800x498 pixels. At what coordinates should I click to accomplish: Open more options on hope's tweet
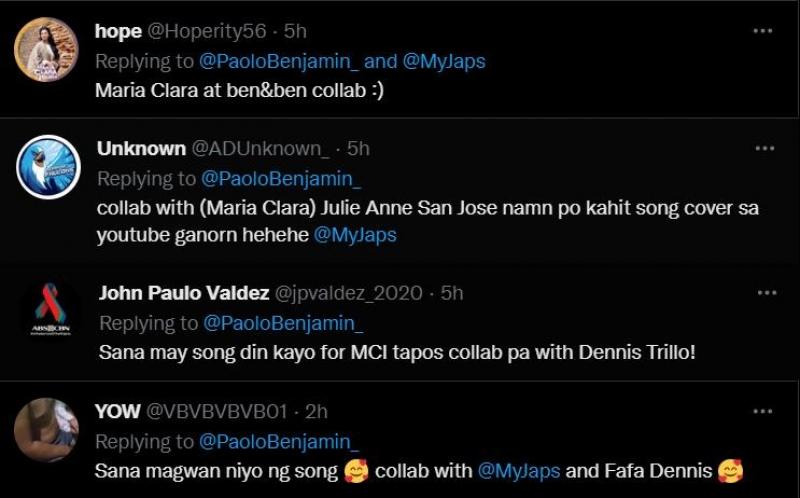(x=765, y=31)
